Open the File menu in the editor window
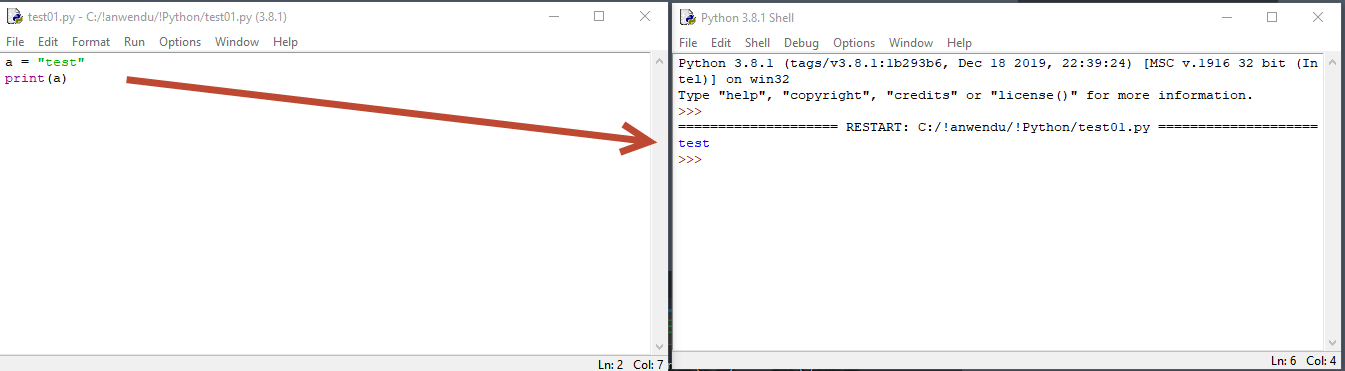The width and height of the screenshot is (1345, 371). point(15,42)
